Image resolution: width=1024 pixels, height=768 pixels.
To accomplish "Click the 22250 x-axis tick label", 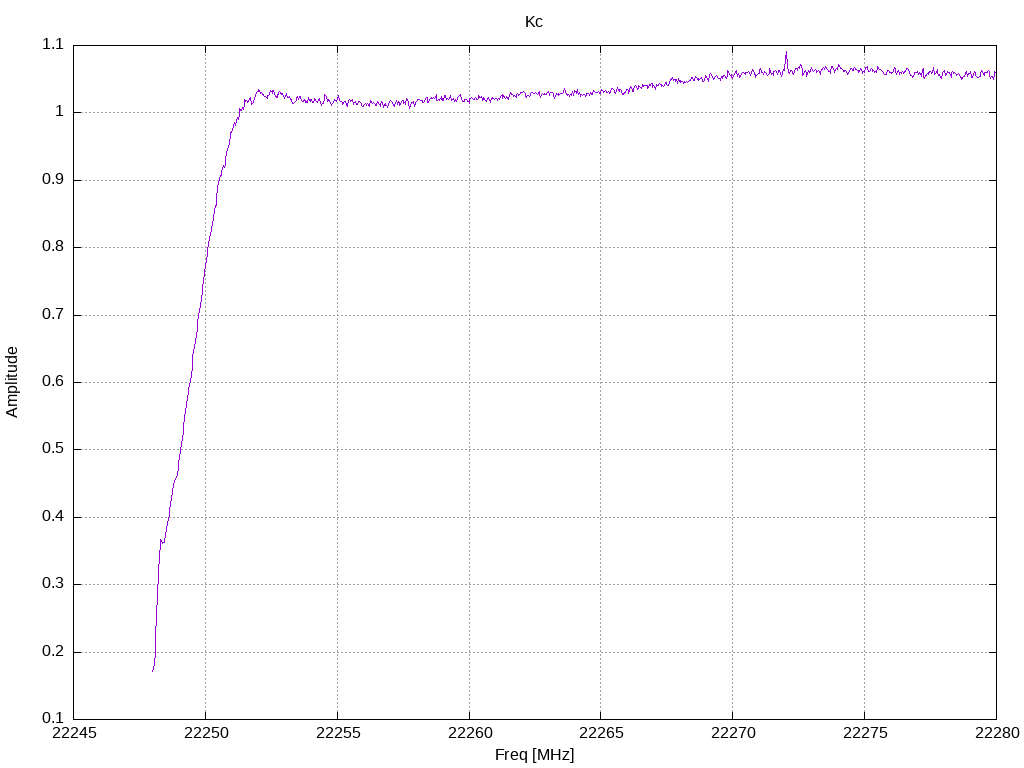I will pos(206,733).
